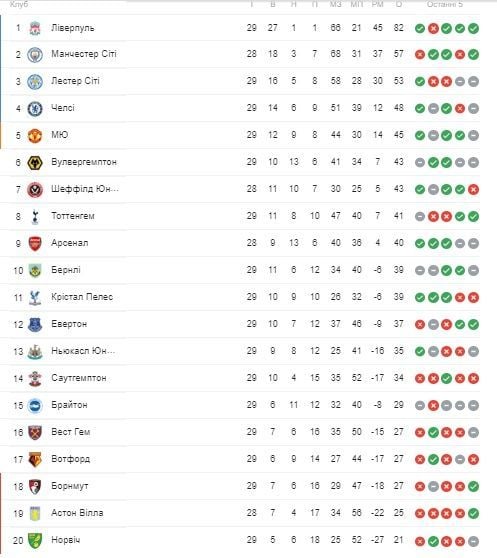Image resolution: width=497 pixels, height=558 pixels.
Task: Click the Watford club crest
Action: [x=35, y=459]
